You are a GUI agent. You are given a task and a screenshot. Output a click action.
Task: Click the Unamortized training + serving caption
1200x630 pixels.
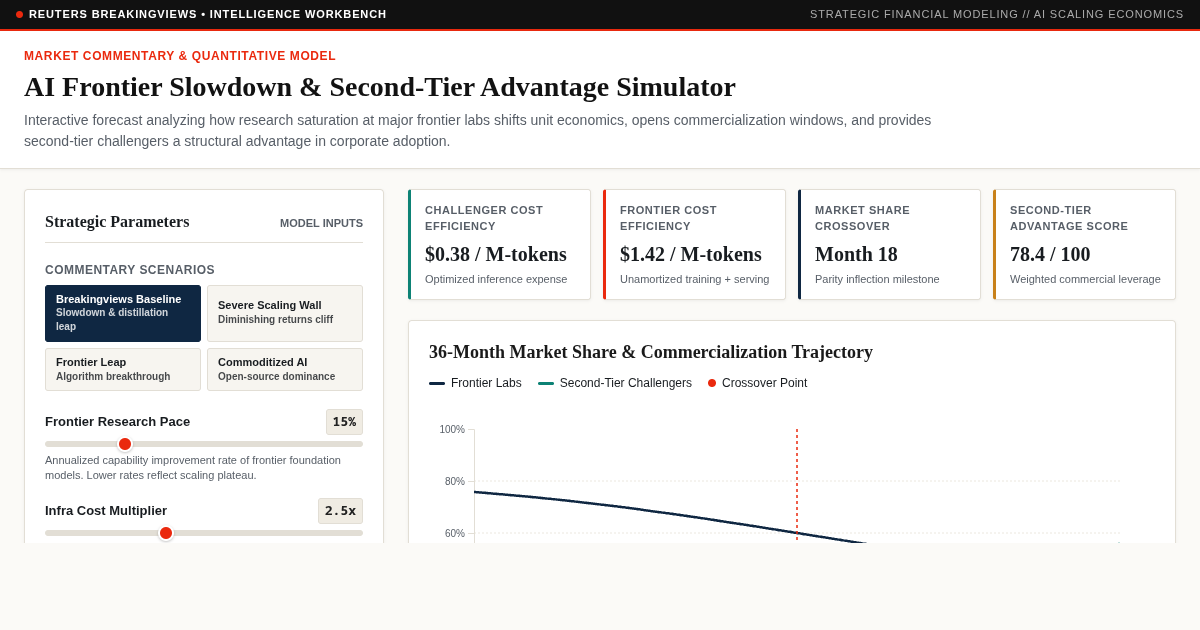[694, 279]
